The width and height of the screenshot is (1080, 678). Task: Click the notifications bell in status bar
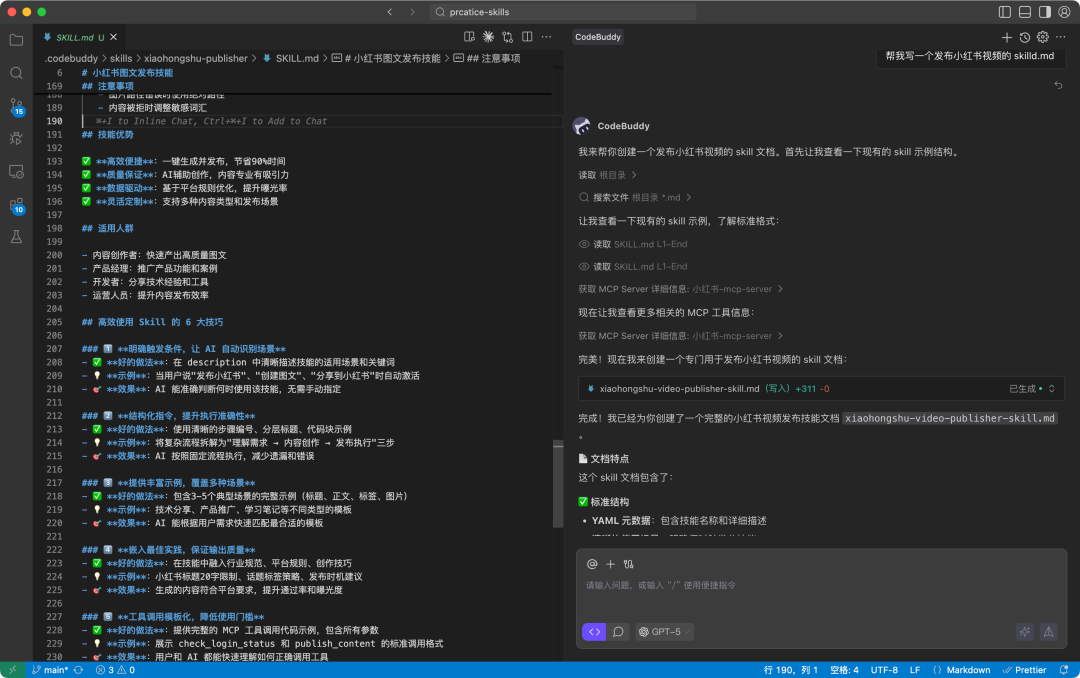pyautogui.click(x=1064, y=670)
